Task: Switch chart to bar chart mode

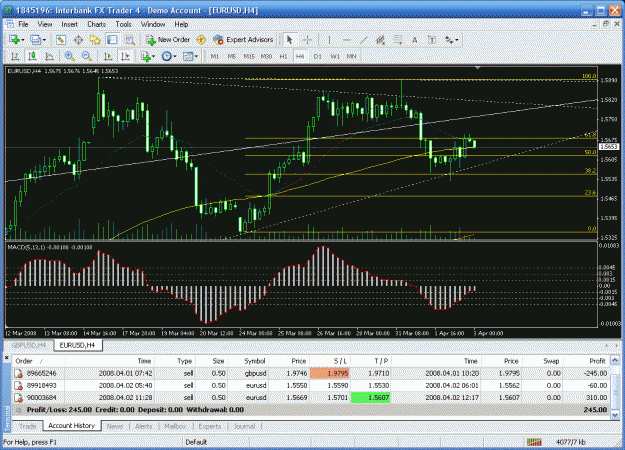Action: tap(15, 57)
